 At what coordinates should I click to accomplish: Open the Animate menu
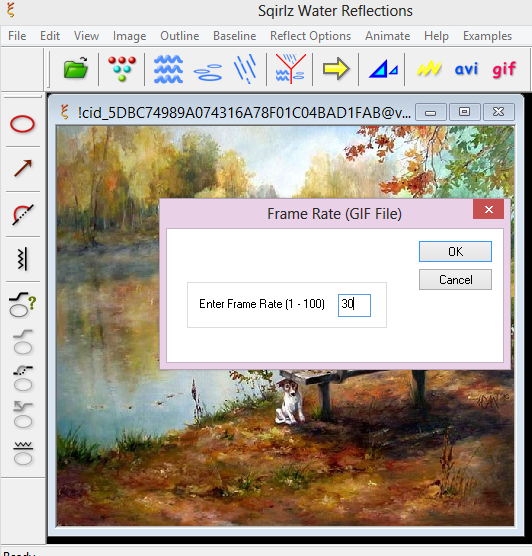tap(387, 36)
